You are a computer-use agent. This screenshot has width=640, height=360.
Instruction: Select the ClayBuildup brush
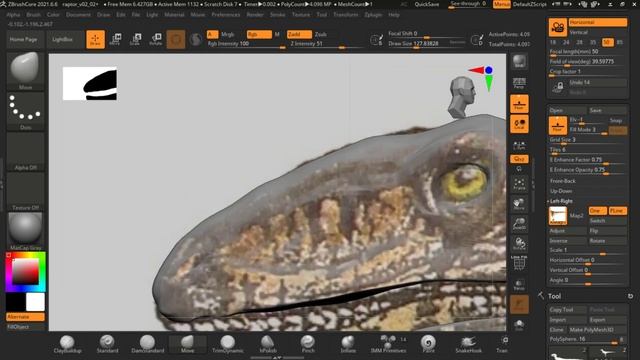tap(67, 344)
